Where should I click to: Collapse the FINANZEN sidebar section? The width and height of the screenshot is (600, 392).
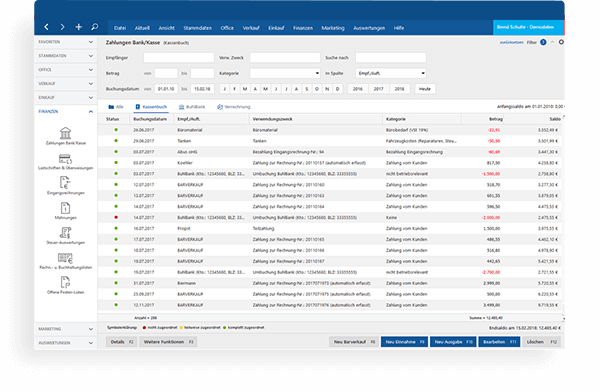65,111
